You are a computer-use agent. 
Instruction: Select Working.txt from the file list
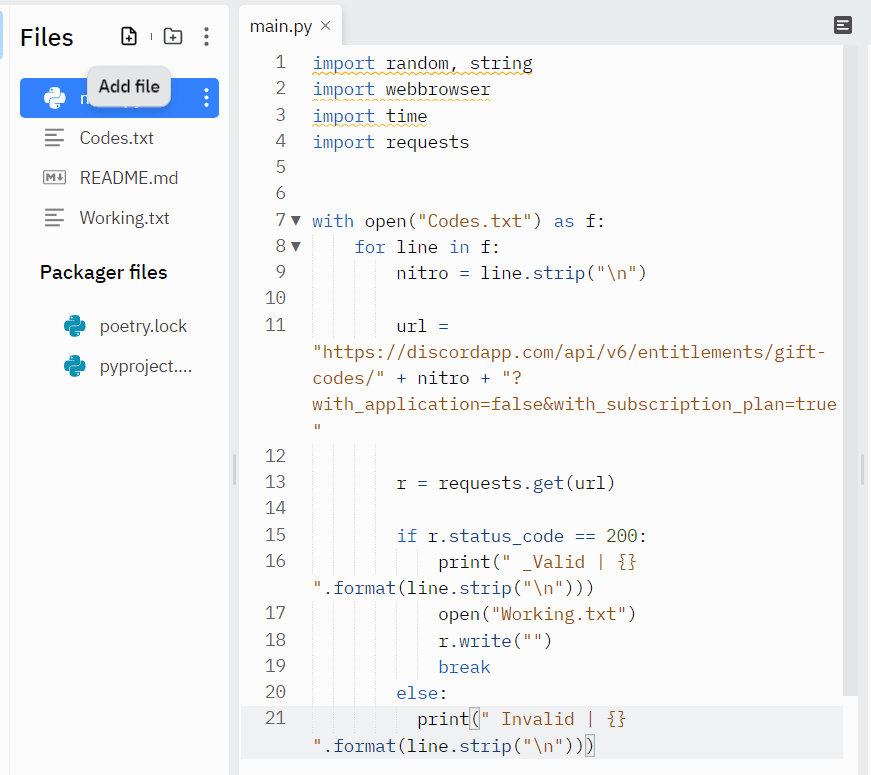(125, 218)
